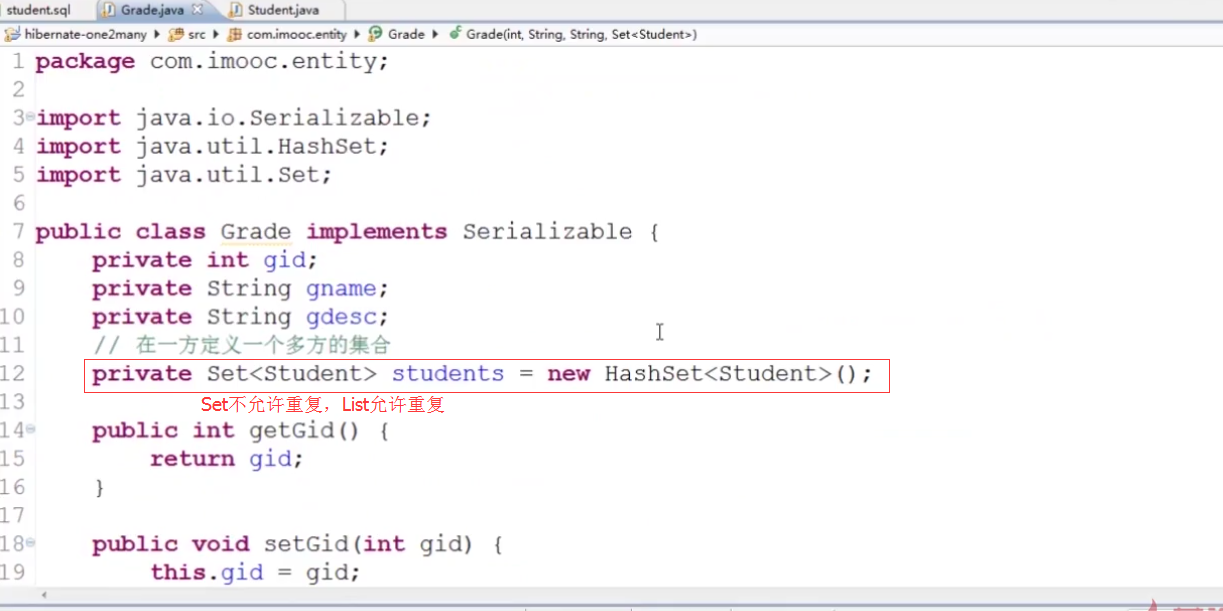The image size is (1223, 611).
Task: Select Grade(int, String, String, Set<Student>) breadcrumb entry
Action: coord(581,34)
